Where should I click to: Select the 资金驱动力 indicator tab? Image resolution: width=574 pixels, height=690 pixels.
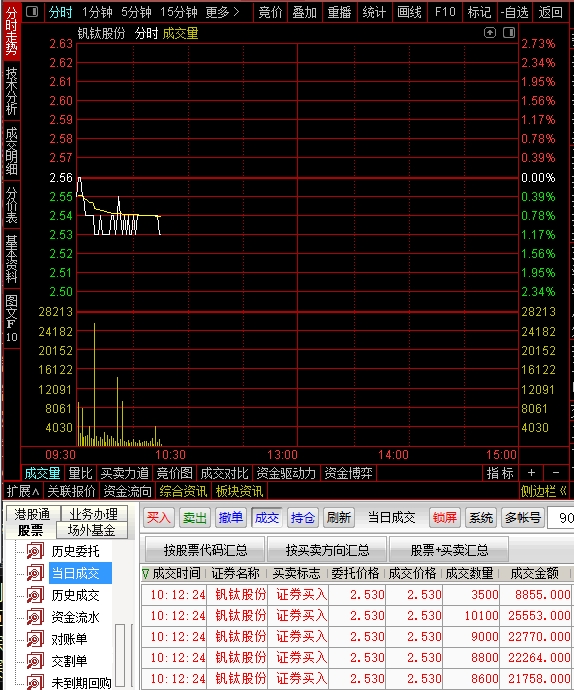pos(286,473)
